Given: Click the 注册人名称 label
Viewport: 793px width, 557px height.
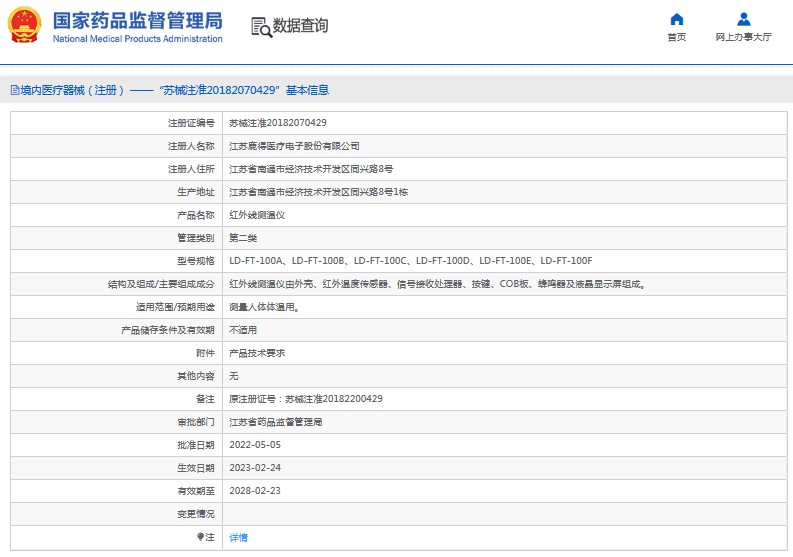Looking at the screenshot, I should pyautogui.click(x=191, y=146).
